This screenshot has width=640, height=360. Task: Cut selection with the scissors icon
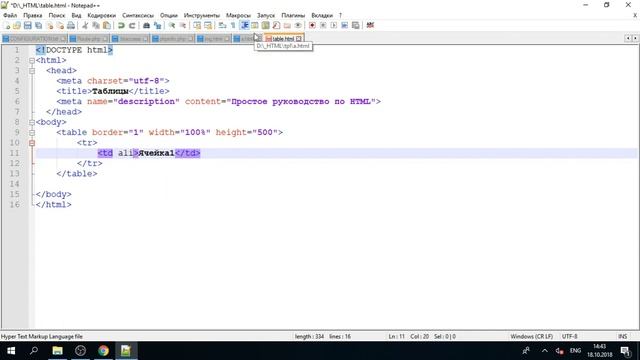(85, 25)
